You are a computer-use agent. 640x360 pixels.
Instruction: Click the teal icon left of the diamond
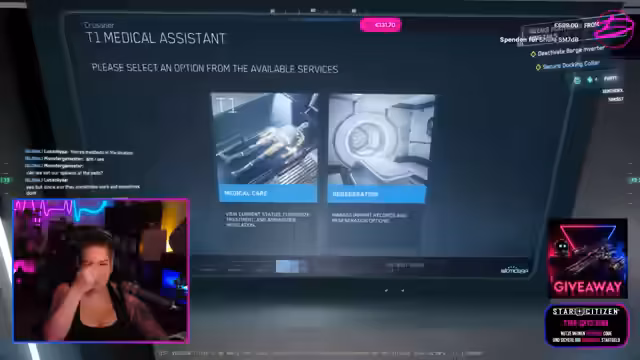tap(577, 80)
